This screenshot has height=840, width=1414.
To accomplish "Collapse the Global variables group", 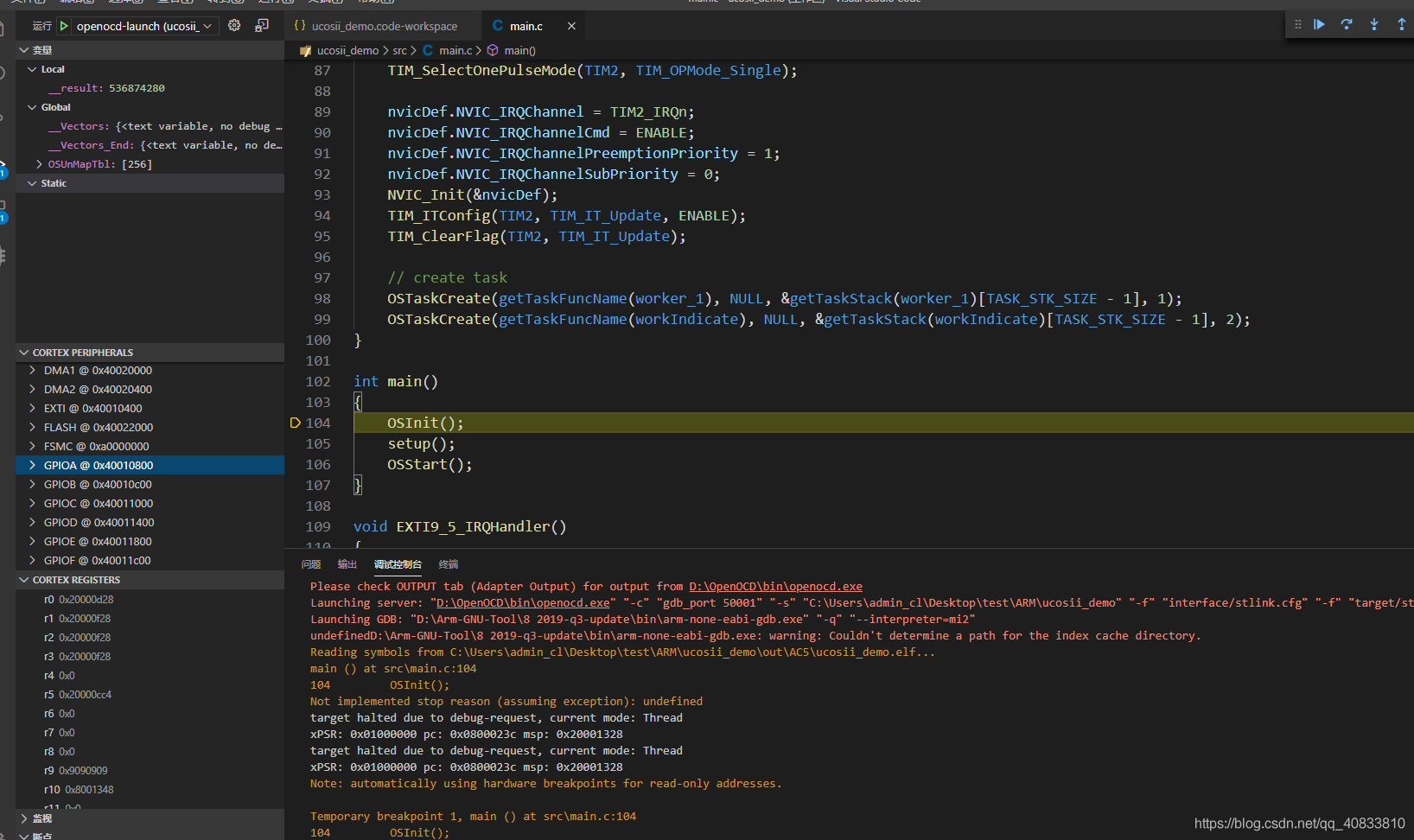I will pyautogui.click(x=32, y=107).
